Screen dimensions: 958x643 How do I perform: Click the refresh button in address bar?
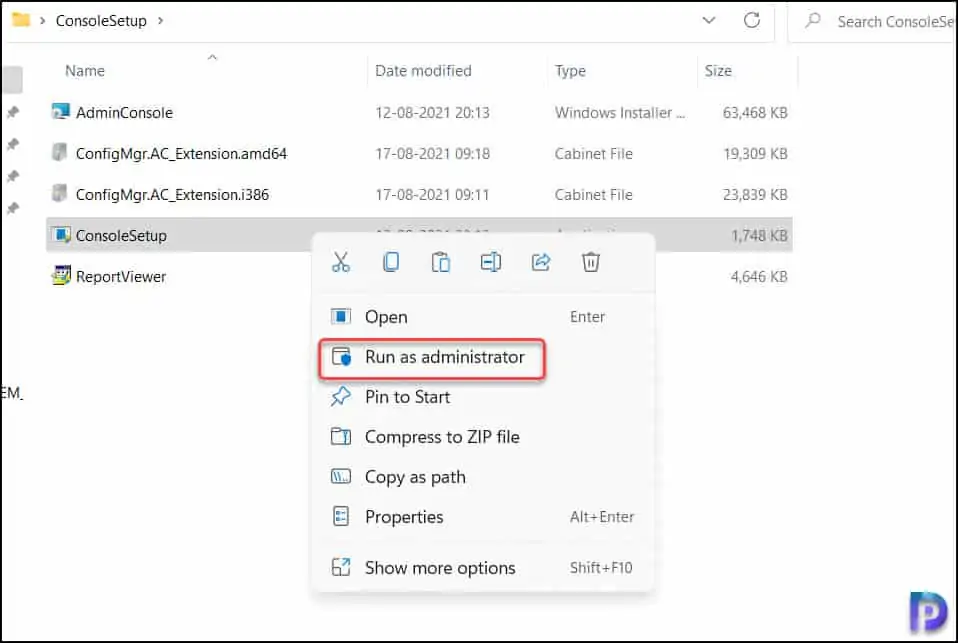[x=751, y=20]
